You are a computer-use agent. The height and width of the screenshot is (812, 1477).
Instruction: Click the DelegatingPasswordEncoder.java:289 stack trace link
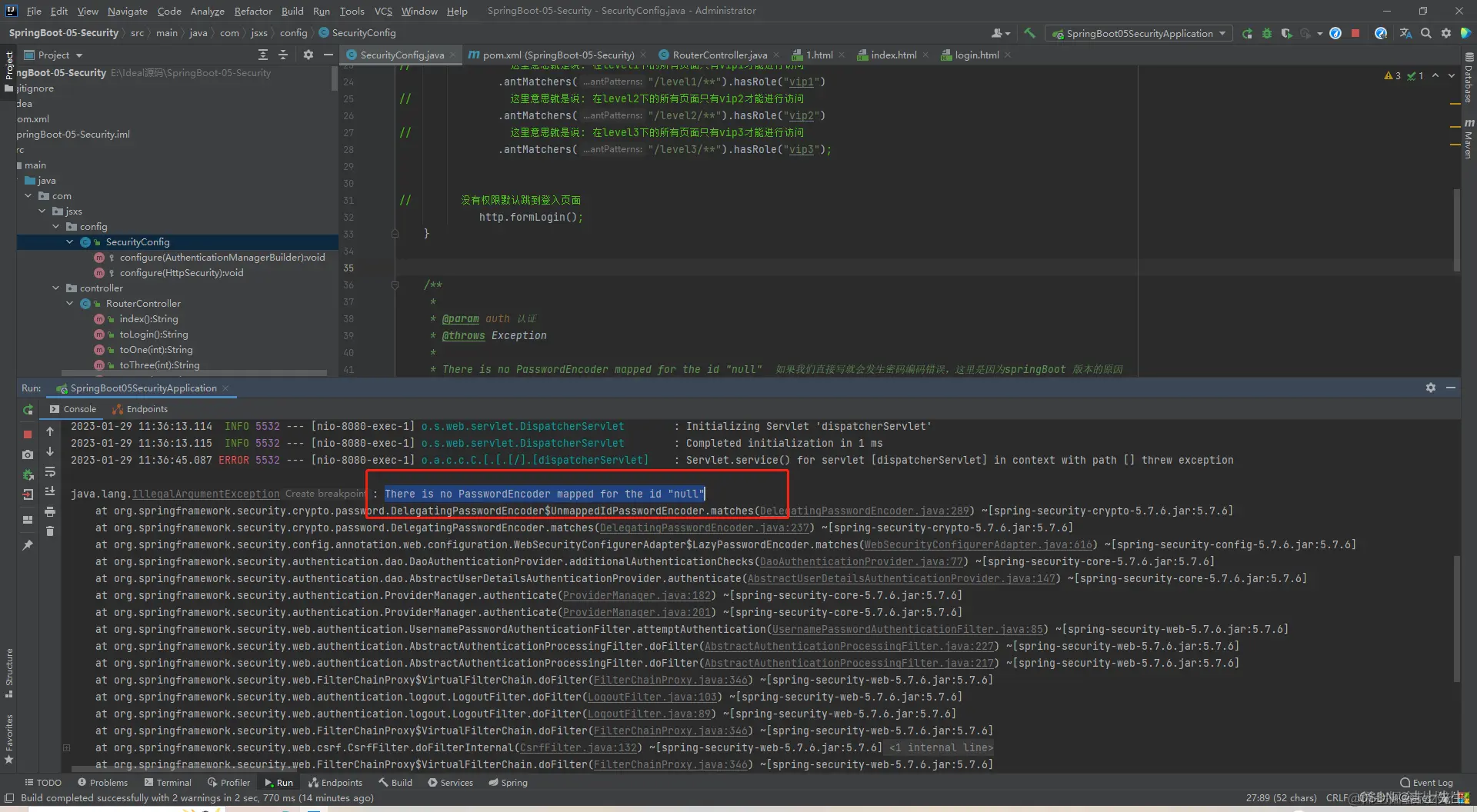865,511
